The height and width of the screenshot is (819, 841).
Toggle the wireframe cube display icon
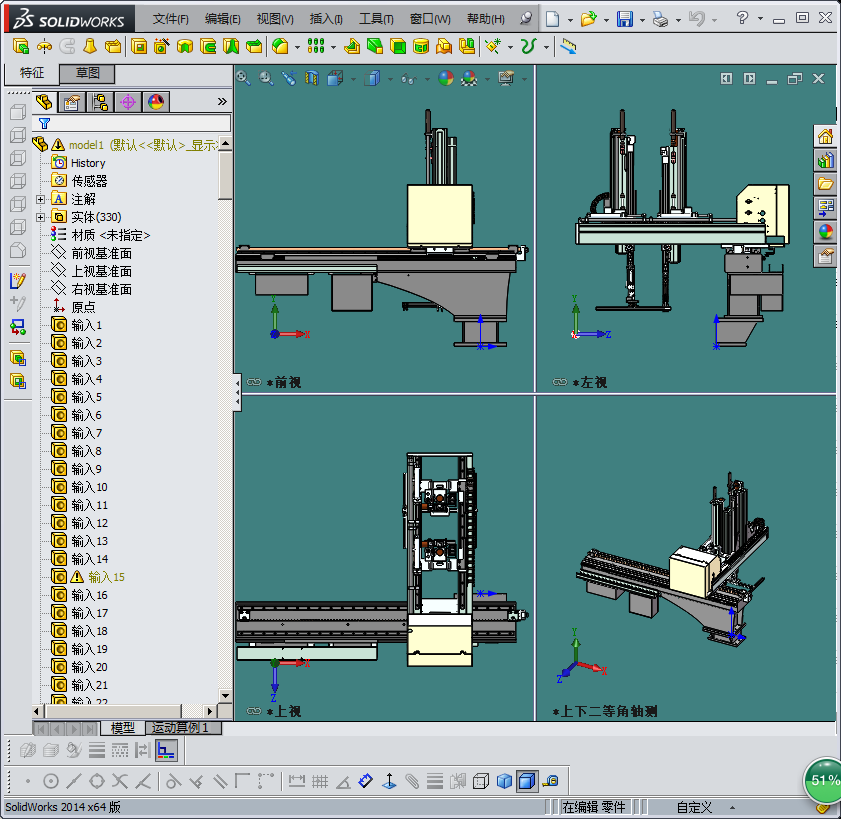click(481, 781)
